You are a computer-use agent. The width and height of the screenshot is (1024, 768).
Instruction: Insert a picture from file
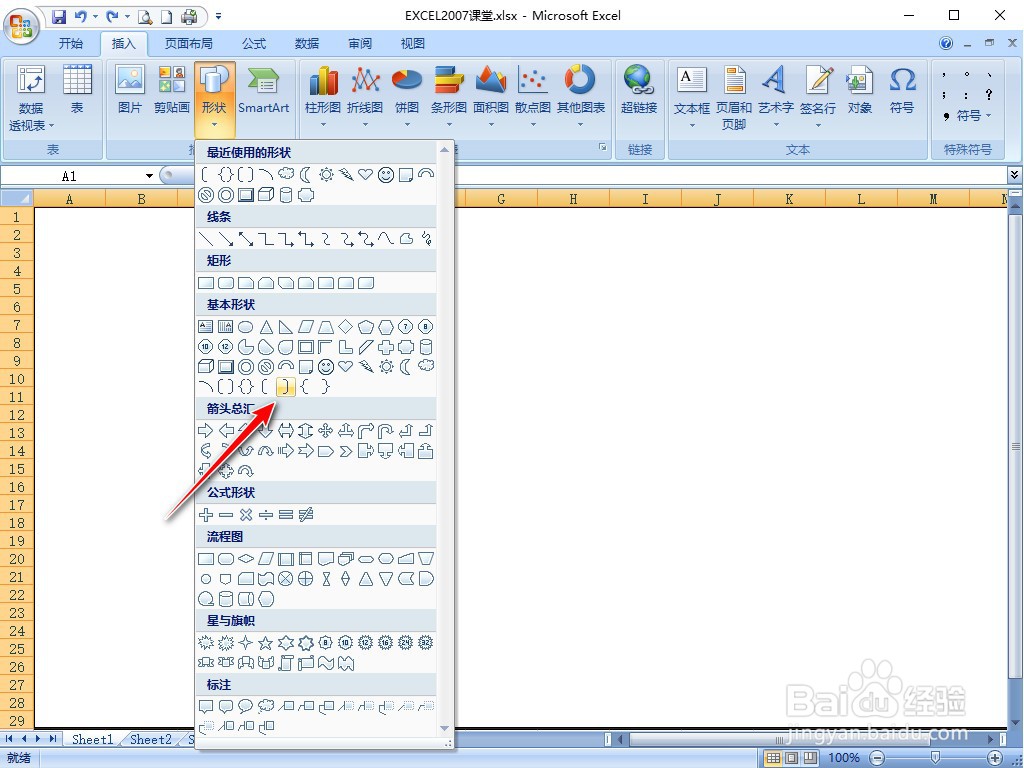click(129, 90)
